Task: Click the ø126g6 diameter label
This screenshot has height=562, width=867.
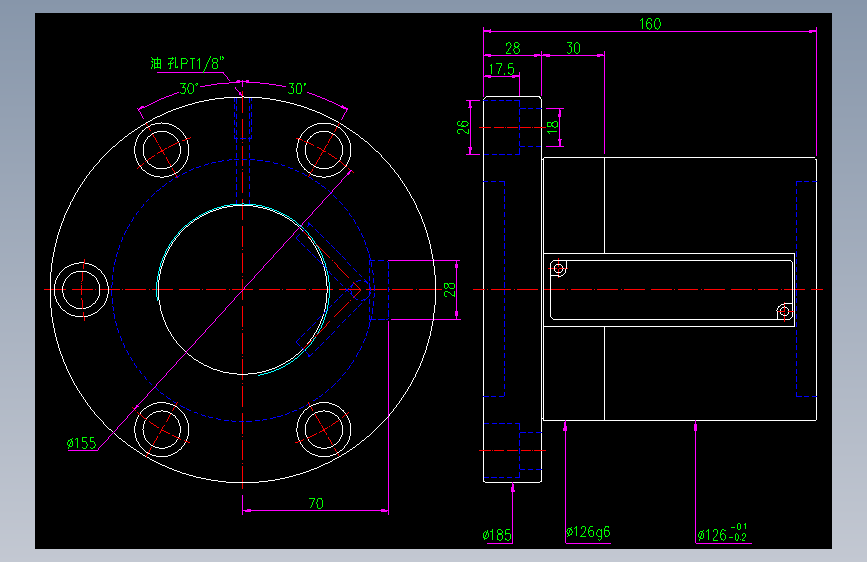Action: (x=588, y=532)
